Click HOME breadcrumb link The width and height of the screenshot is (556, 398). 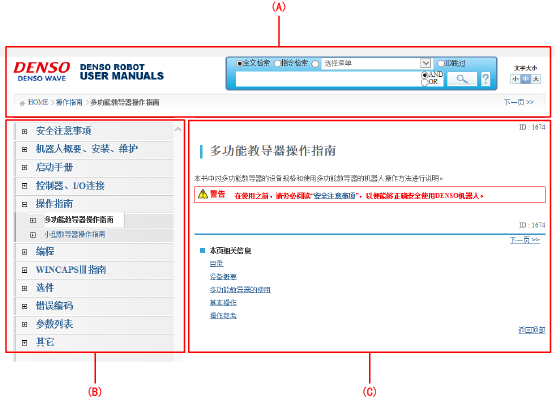pyautogui.click(x=38, y=103)
